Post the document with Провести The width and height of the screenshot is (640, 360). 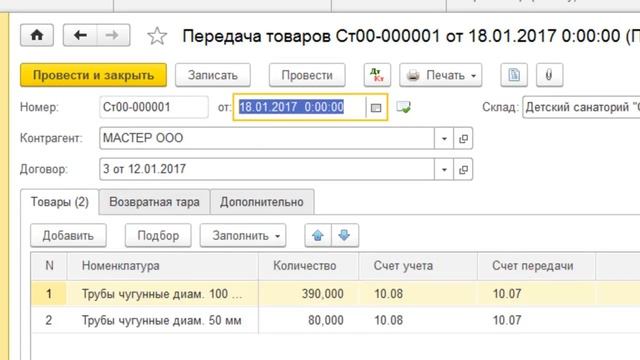(307, 75)
